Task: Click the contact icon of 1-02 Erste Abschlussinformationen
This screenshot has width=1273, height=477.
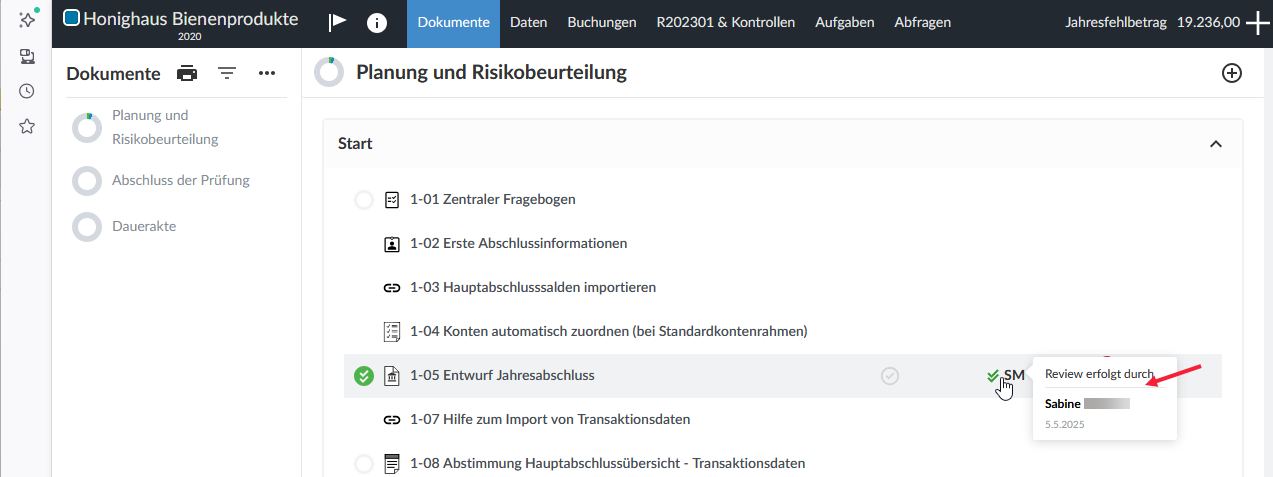Action: coord(392,244)
